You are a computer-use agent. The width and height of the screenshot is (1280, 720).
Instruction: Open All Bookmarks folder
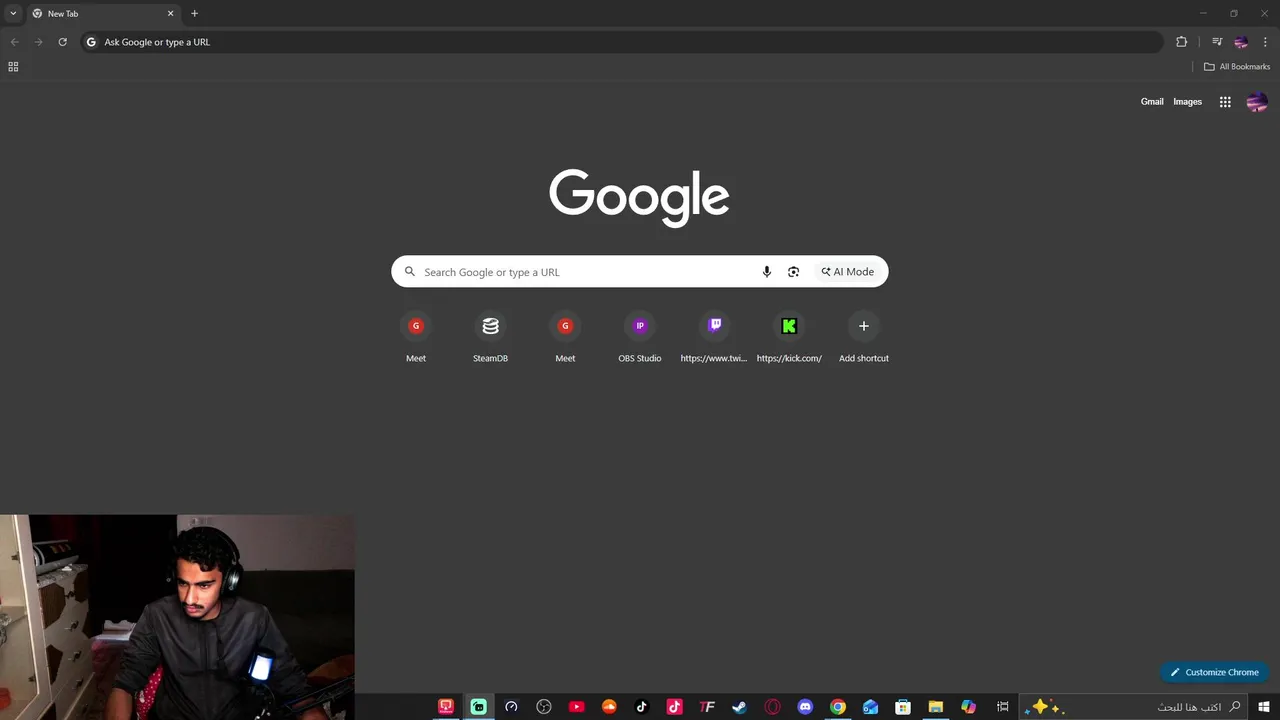pos(1237,67)
